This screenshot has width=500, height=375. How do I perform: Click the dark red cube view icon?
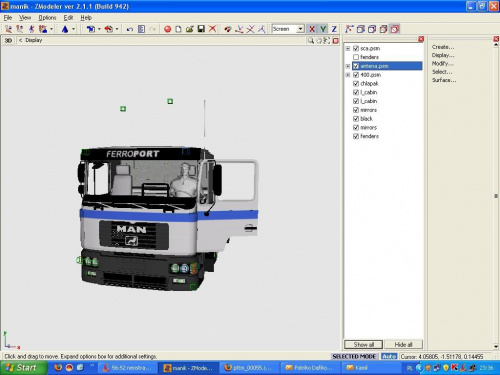coord(383,29)
